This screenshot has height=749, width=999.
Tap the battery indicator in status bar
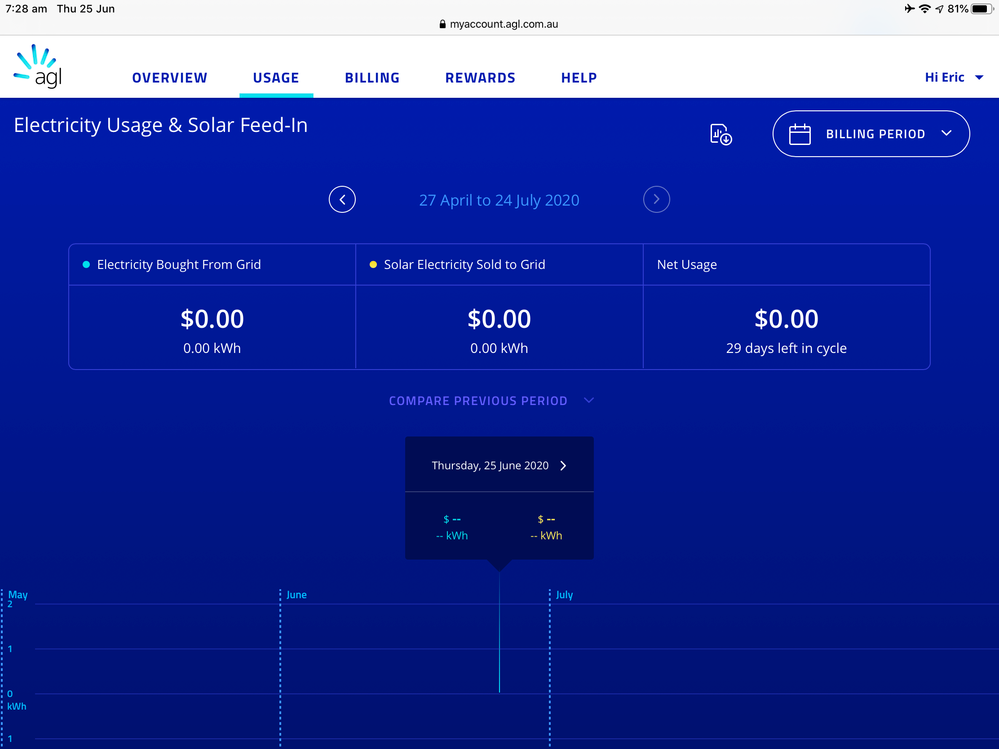pyautogui.click(x=981, y=9)
